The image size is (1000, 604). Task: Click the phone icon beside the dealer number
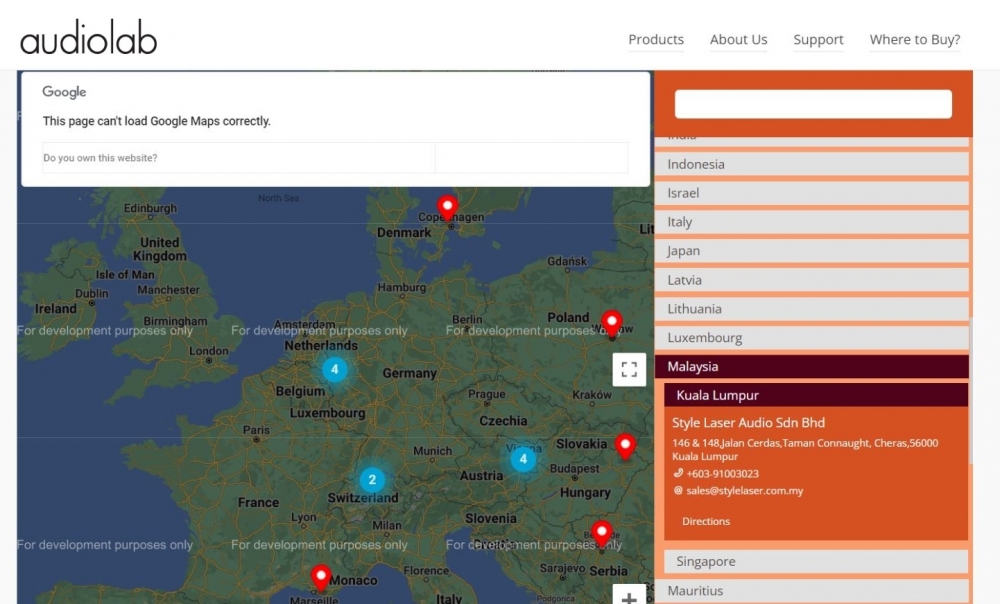pyautogui.click(x=678, y=473)
